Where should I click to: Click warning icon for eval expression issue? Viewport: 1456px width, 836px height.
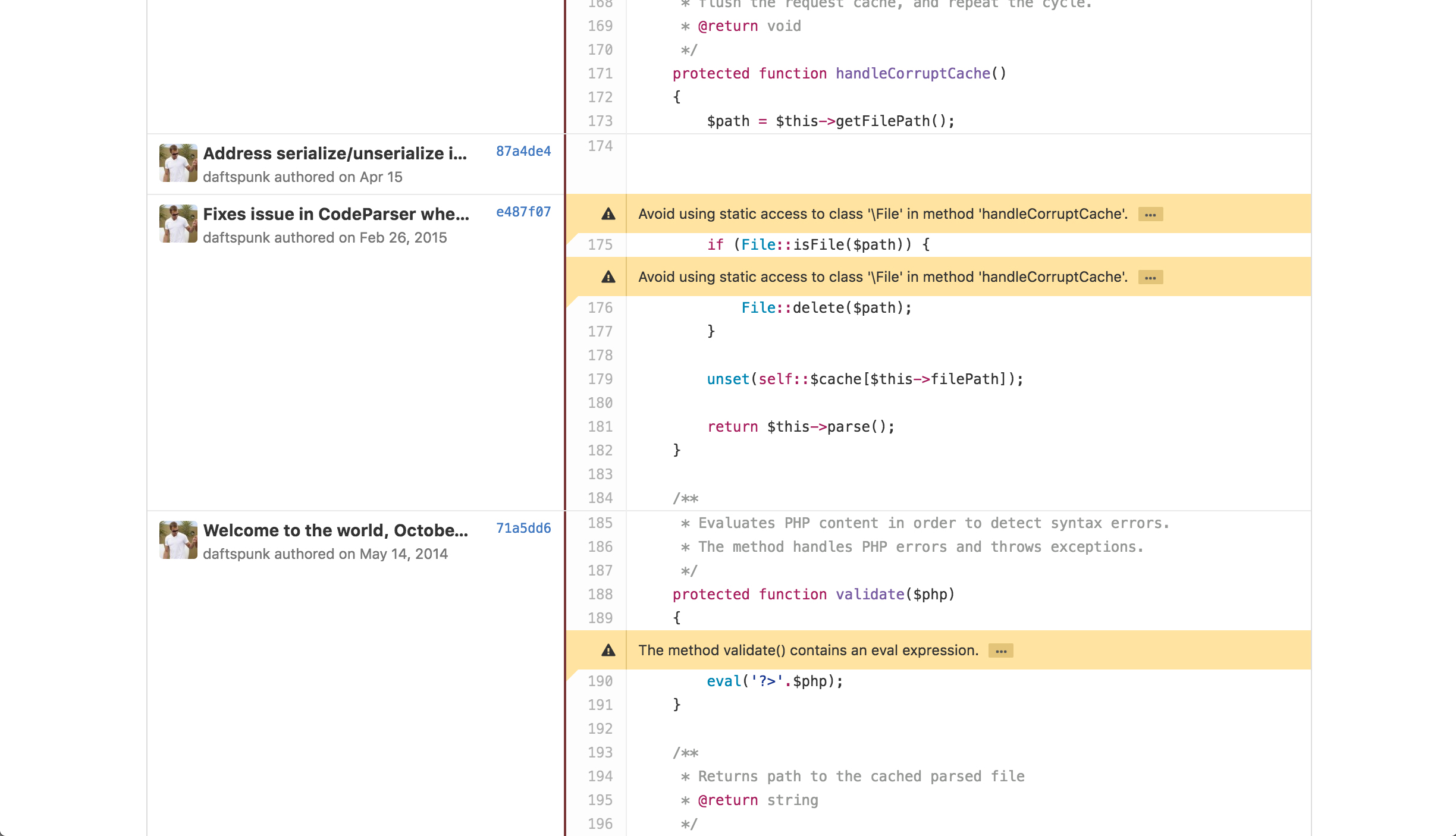[608, 650]
